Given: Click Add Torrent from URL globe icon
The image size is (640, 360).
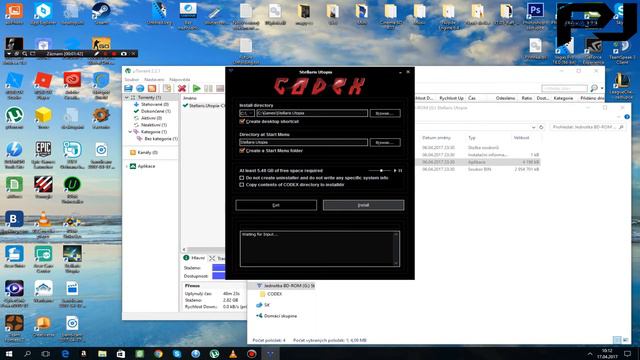Looking at the screenshot, I should (140, 89).
